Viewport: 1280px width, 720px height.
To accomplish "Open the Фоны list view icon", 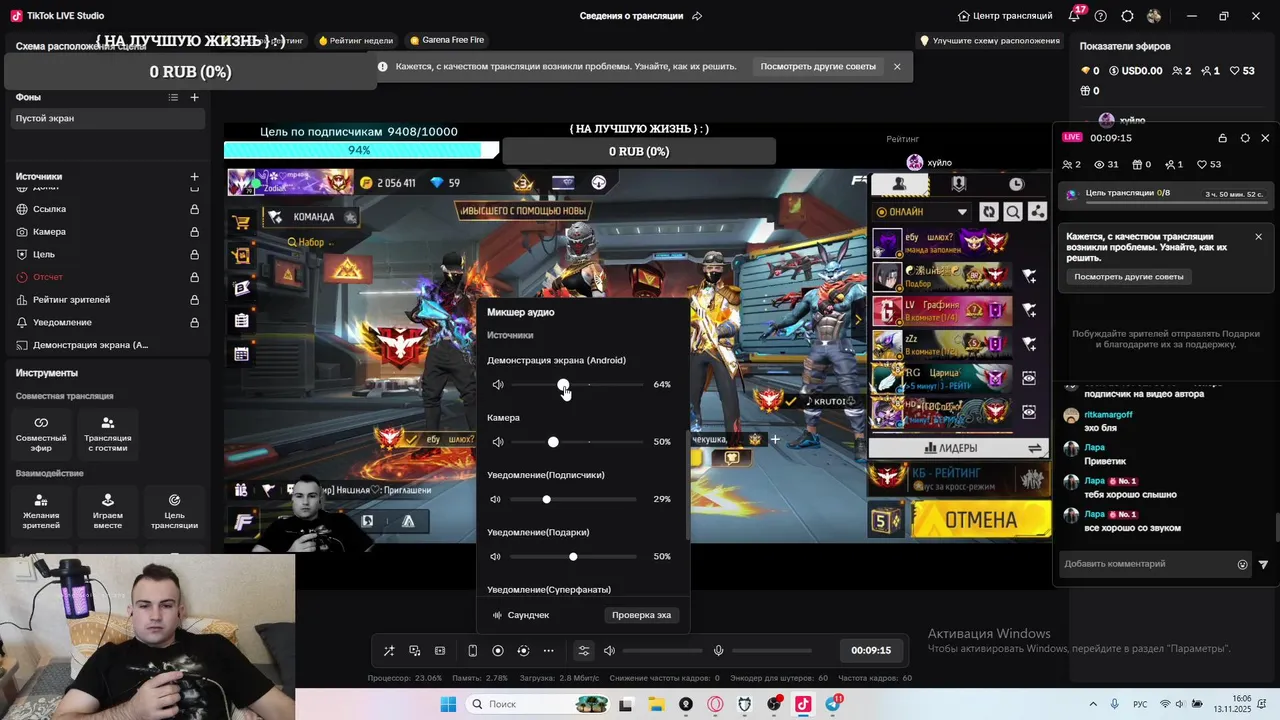I will (x=173, y=97).
